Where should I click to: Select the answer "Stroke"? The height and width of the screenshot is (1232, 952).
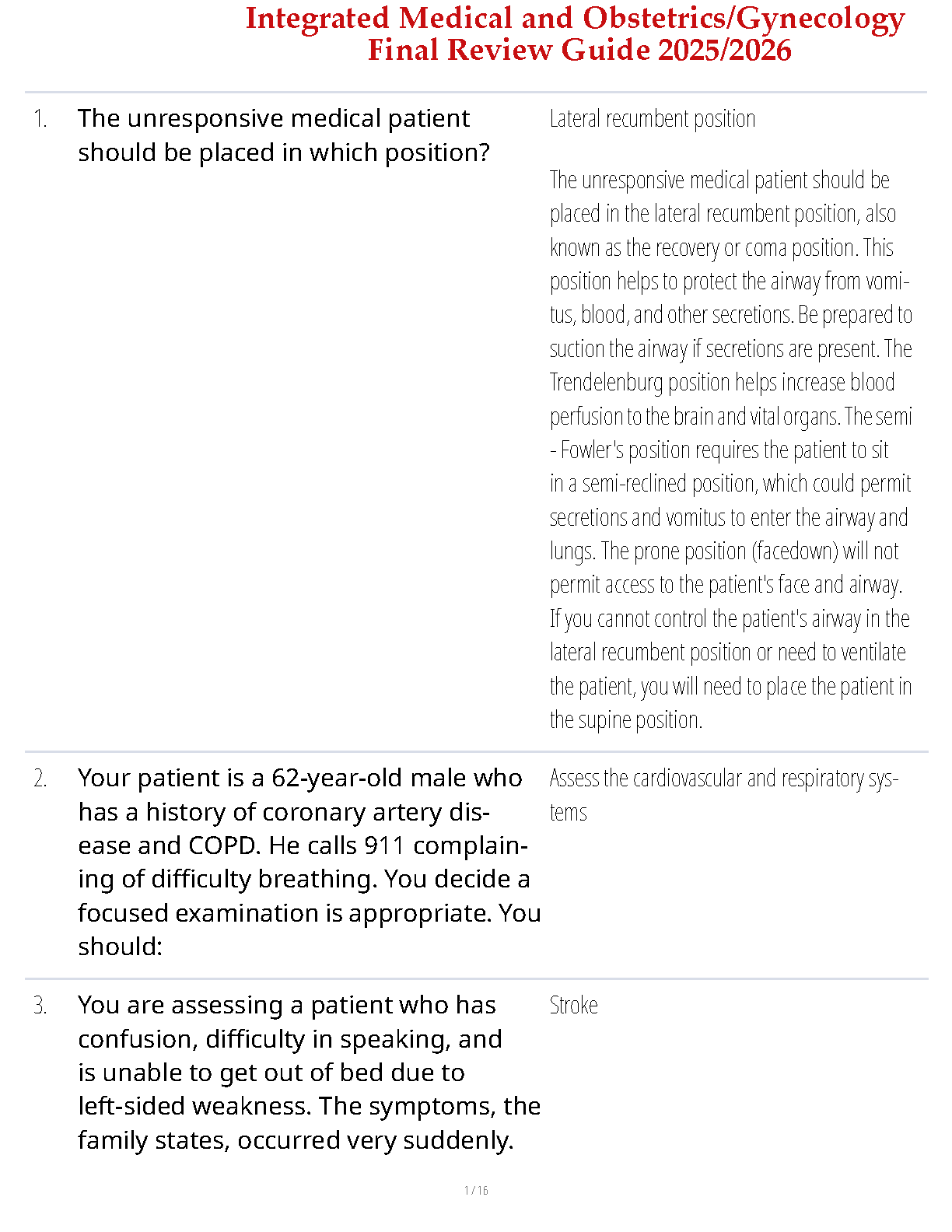573,1006
